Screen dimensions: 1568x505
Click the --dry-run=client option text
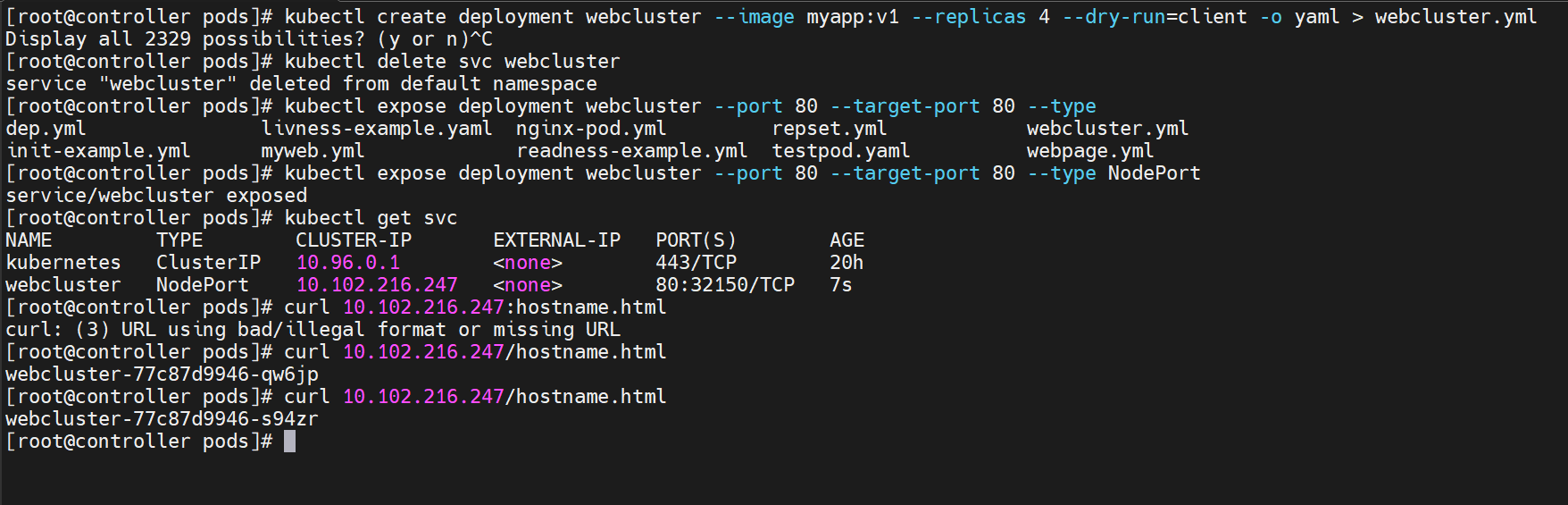(1155, 17)
